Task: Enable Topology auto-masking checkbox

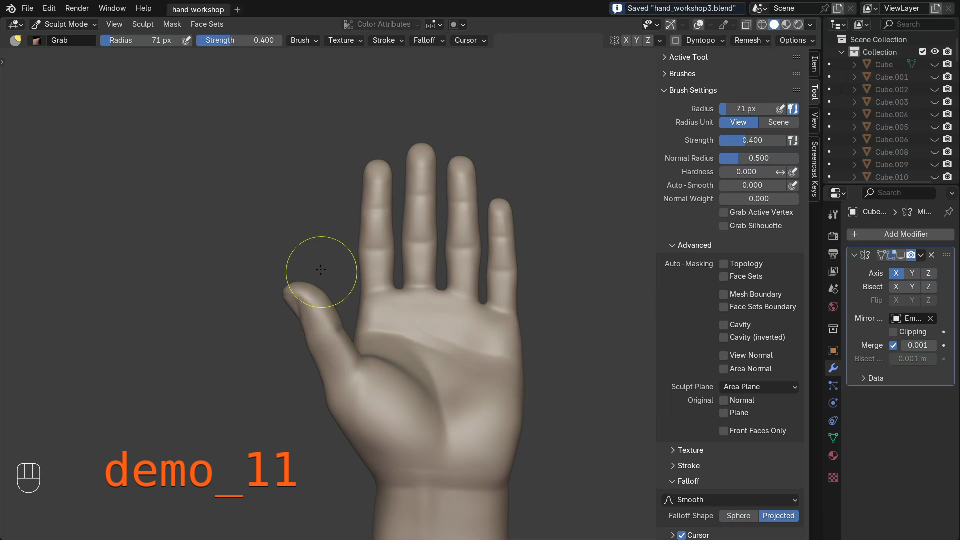Action: click(x=723, y=264)
